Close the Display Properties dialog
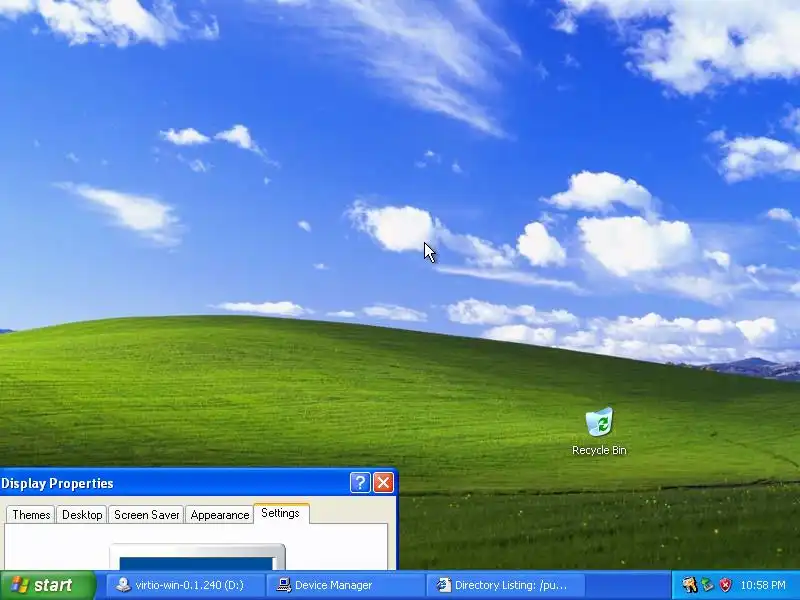This screenshot has height=600, width=800. tap(384, 482)
